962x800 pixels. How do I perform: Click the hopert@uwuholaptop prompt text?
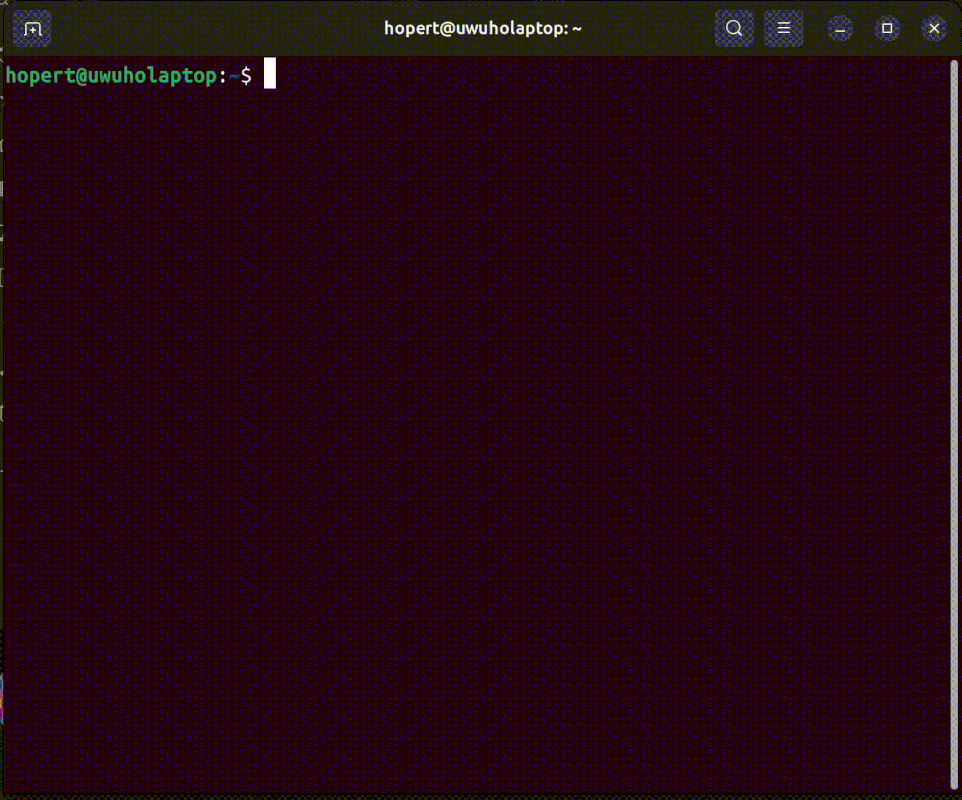(x=111, y=75)
